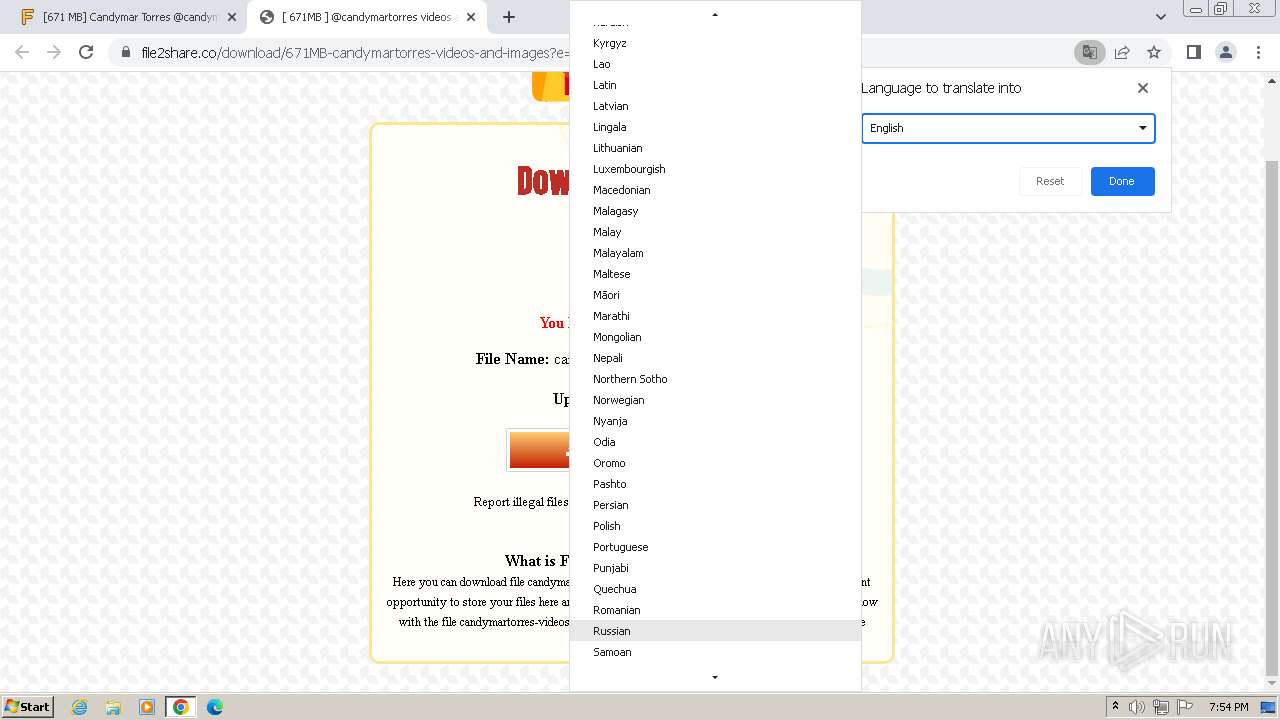This screenshot has height=720, width=1280.
Task: Choose Odia option
Action: click(x=715, y=442)
